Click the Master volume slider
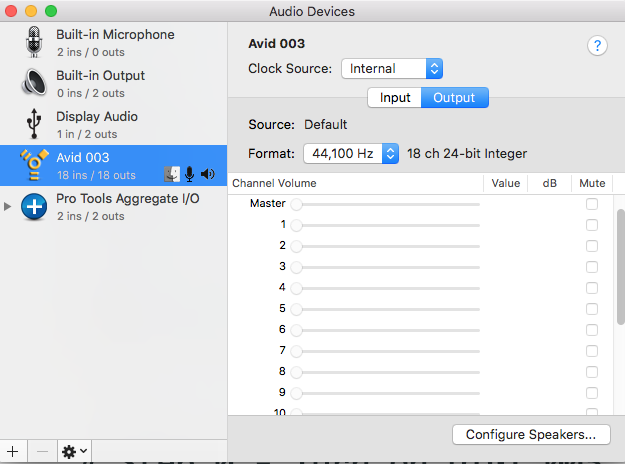Image resolution: width=625 pixels, height=464 pixels. (385, 204)
